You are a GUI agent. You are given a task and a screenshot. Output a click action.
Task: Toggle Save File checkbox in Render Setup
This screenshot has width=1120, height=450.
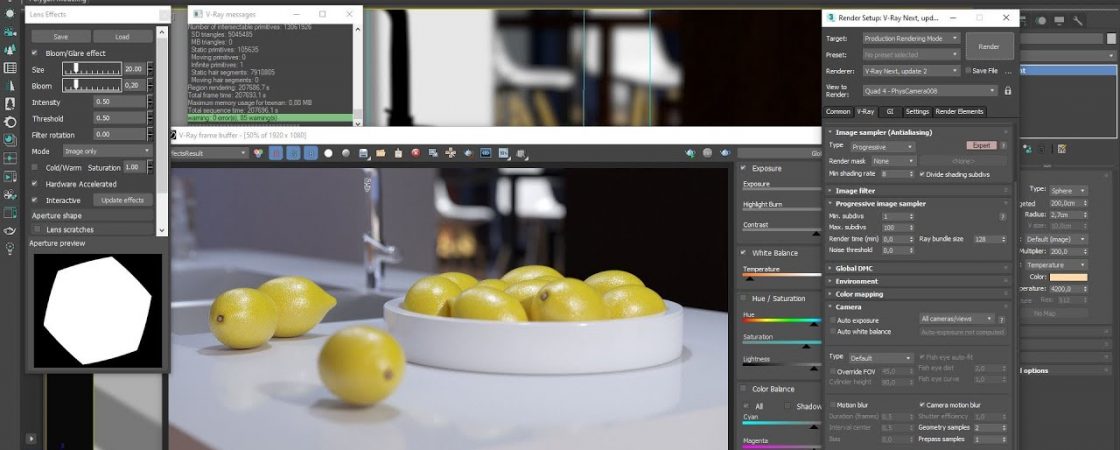(x=969, y=71)
